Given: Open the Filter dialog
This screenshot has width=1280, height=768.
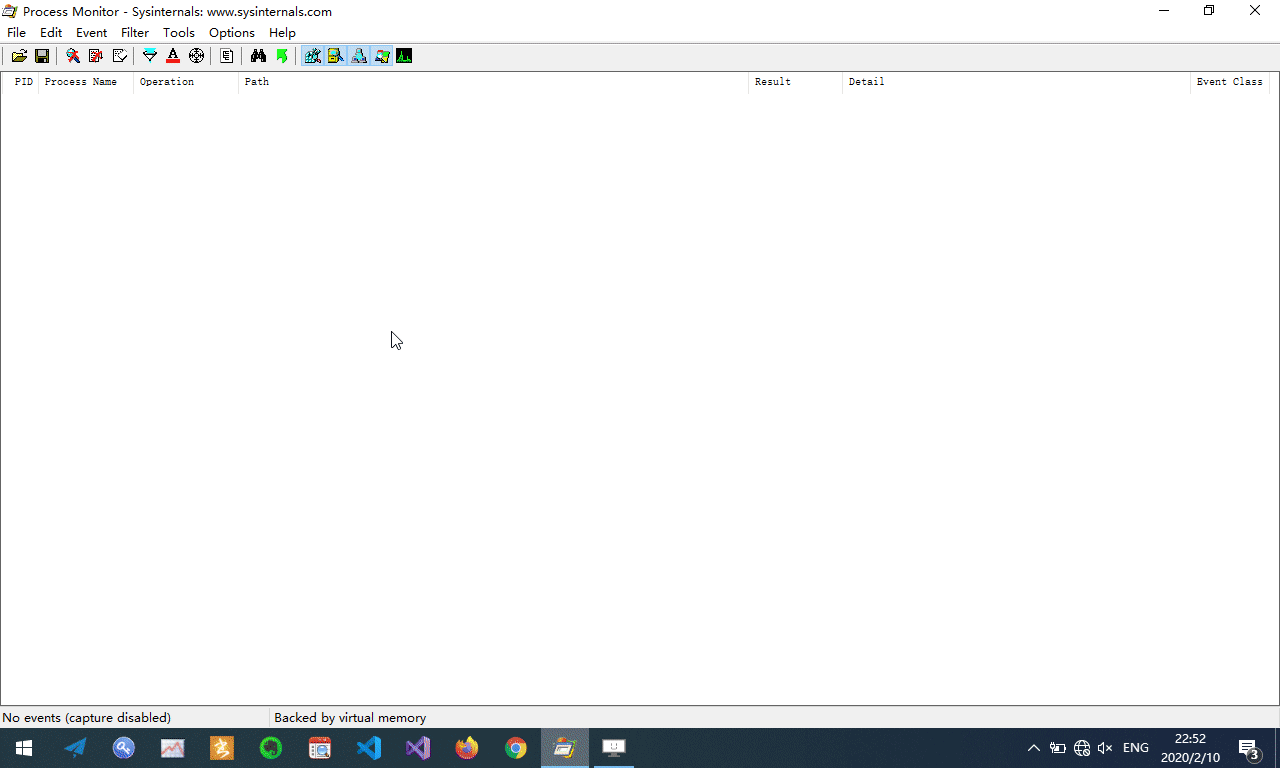Looking at the screenshot, I should [149, 56].
